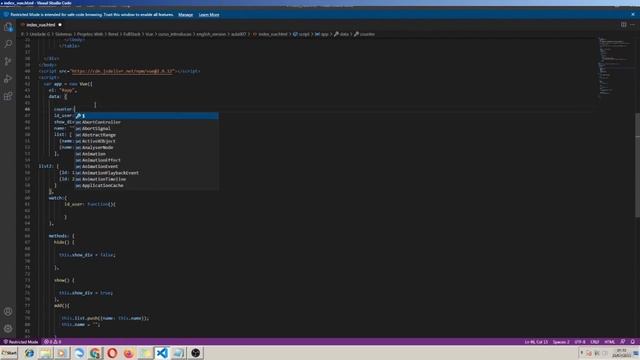Open the errors and warnings status item
Image resolution: width=640 pixels, height=360 pixels.
52,342
